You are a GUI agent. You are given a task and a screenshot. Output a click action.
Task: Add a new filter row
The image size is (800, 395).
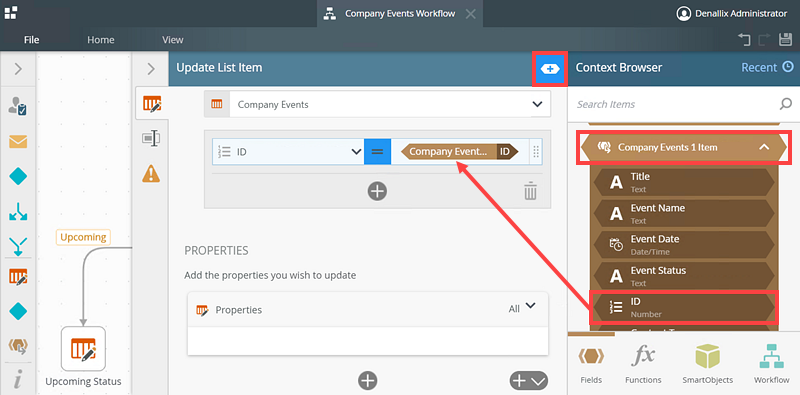point(377,191)
